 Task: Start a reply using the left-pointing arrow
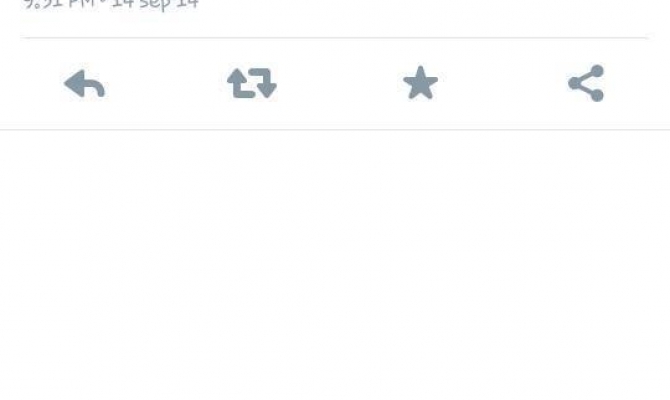click(84, 84)
